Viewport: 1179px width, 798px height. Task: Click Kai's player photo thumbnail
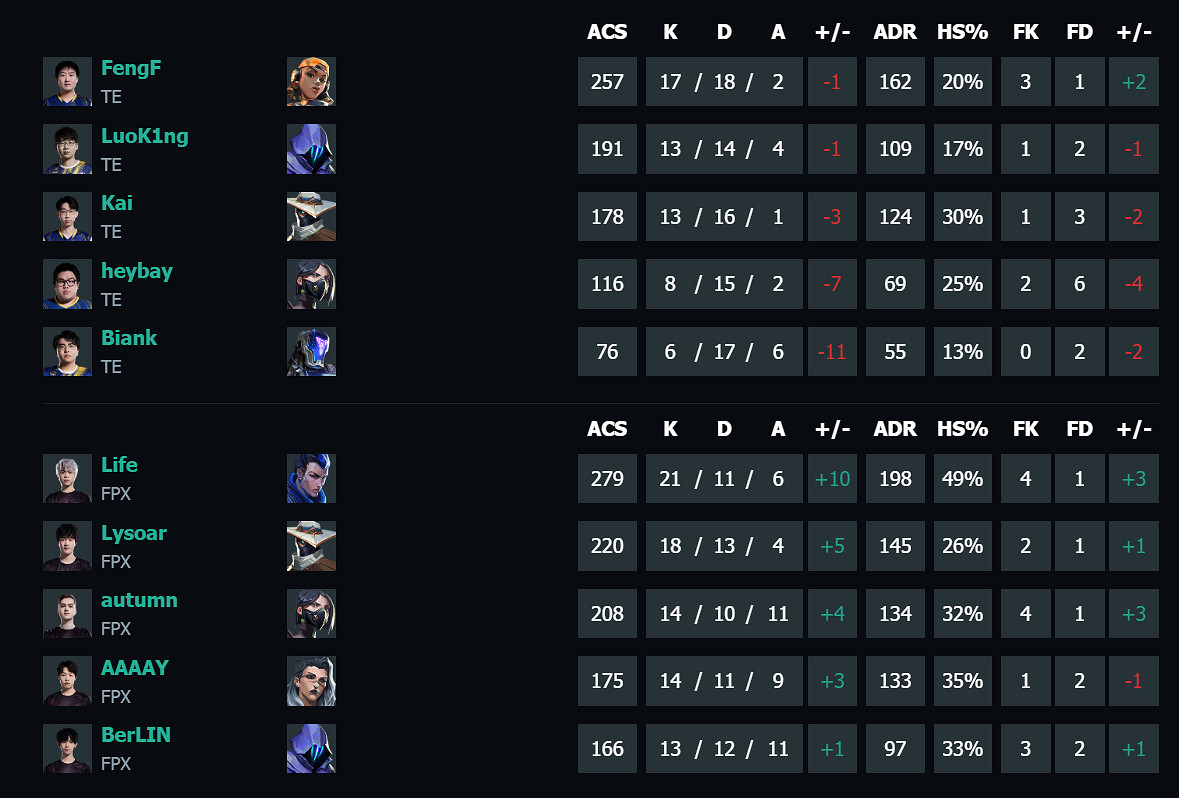coord(67,217)
